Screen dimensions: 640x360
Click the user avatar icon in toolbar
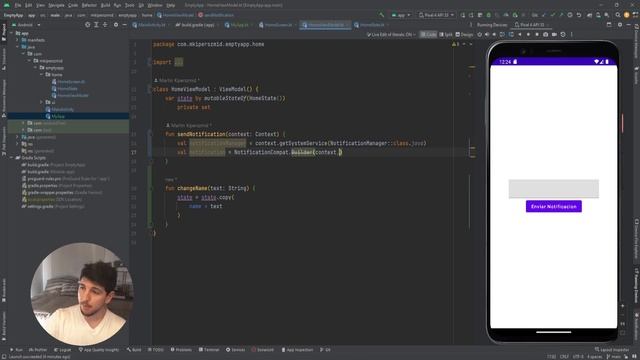[x=627, y=15]
